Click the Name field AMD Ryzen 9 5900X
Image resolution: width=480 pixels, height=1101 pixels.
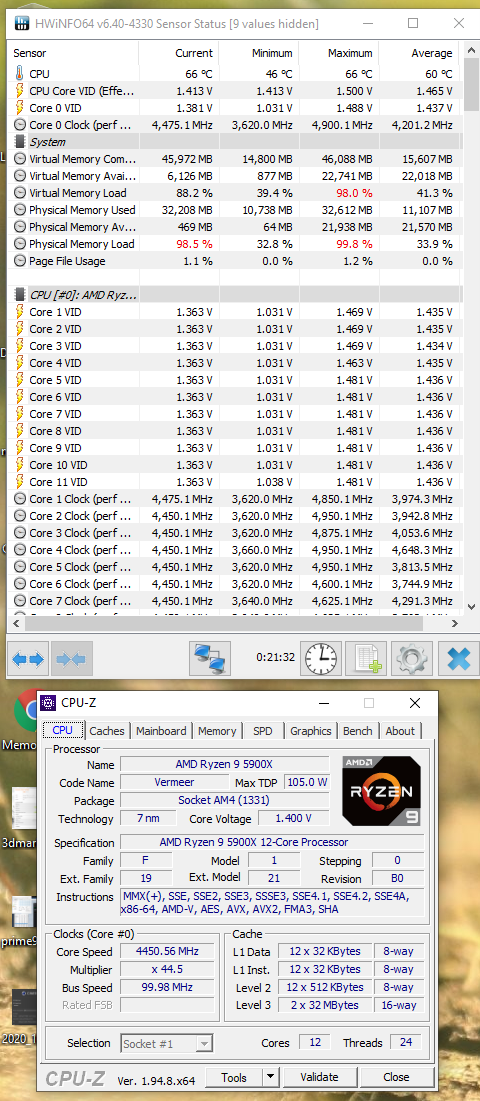(x=225, y=764)
